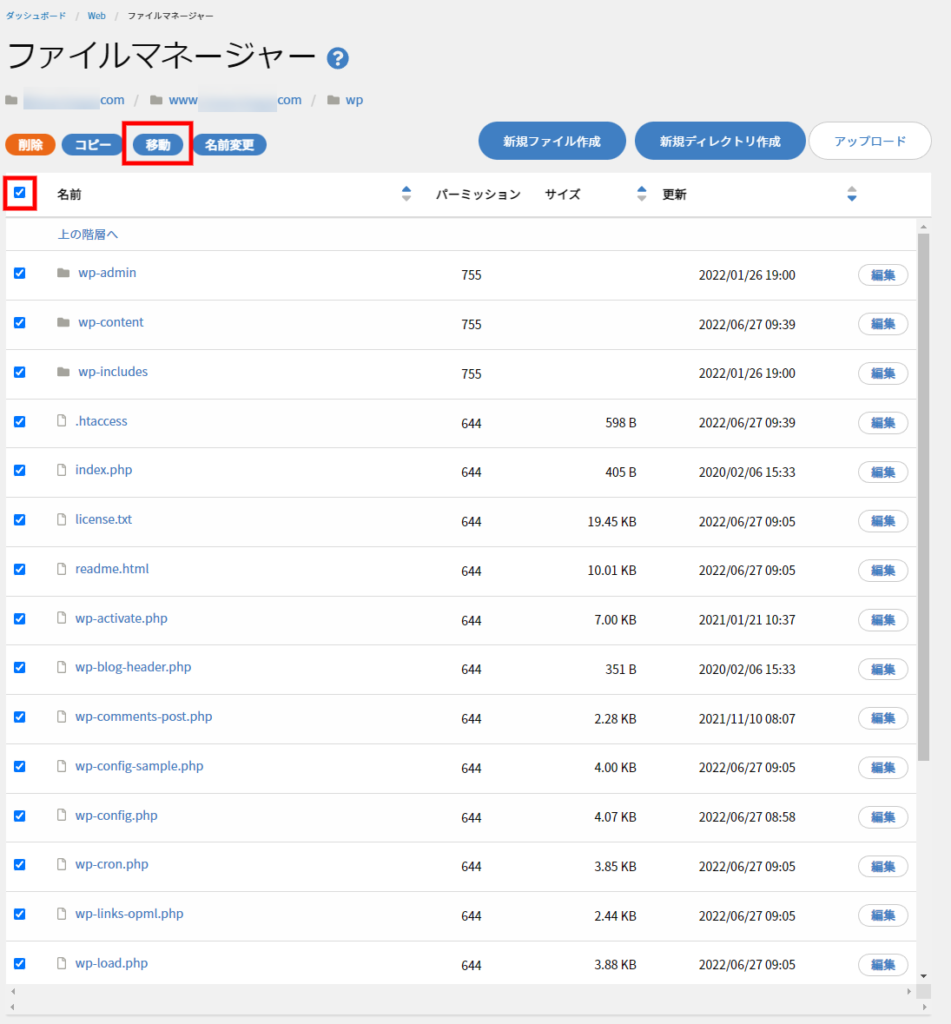Click the wp-cron.php file icon

61,865
